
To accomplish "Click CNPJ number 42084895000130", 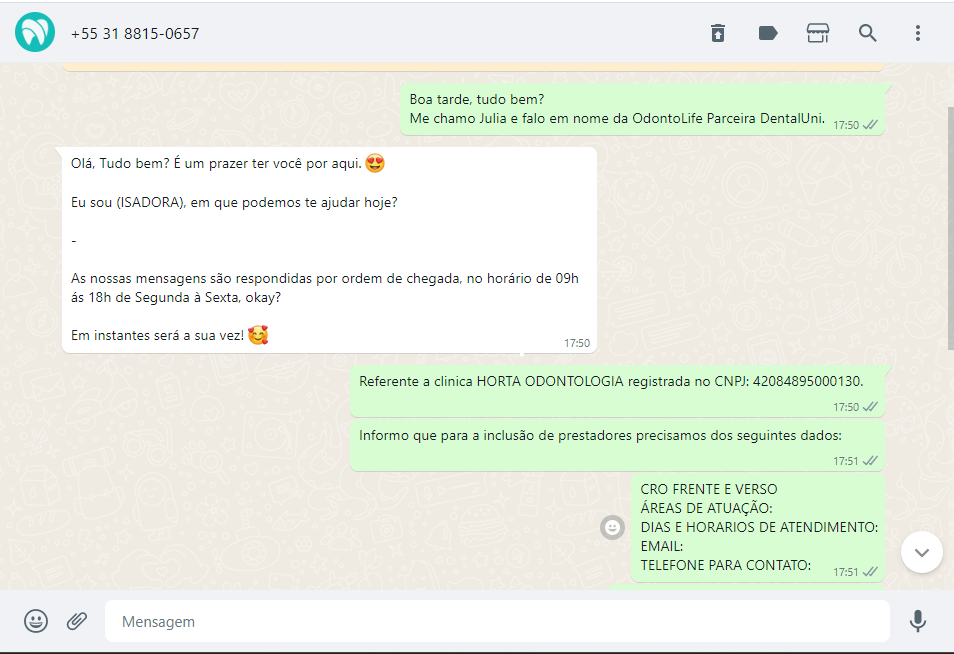I will tap(807, 381).
